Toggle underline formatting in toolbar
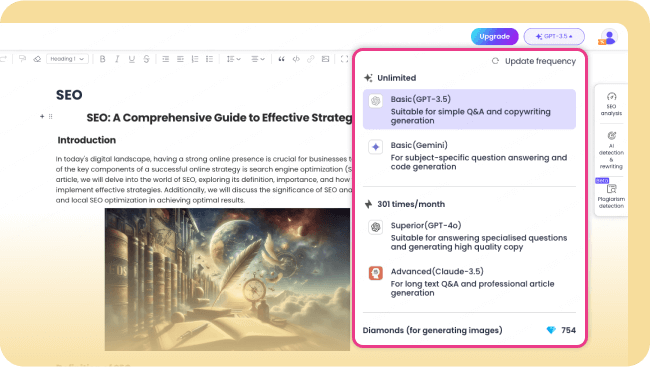This screenshot has width=650, height=367. pos(132,59)
